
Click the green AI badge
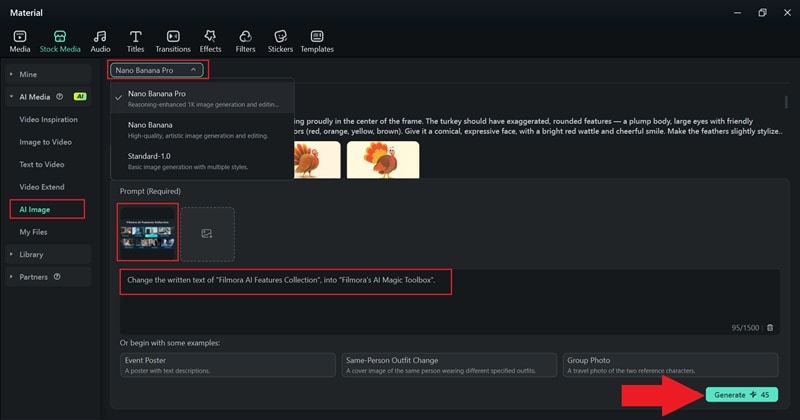pyautogui.click(x=80, y=96)
